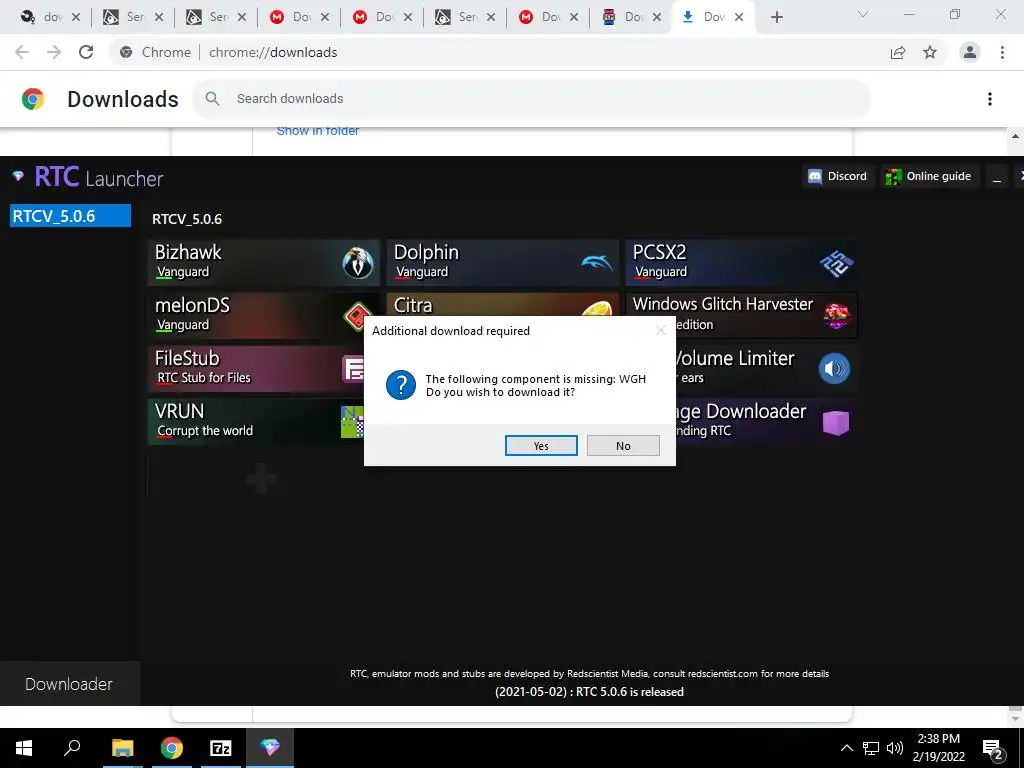Open the network icon in system tray
This screenshot has width=1024, height=768.
[871, 748]
